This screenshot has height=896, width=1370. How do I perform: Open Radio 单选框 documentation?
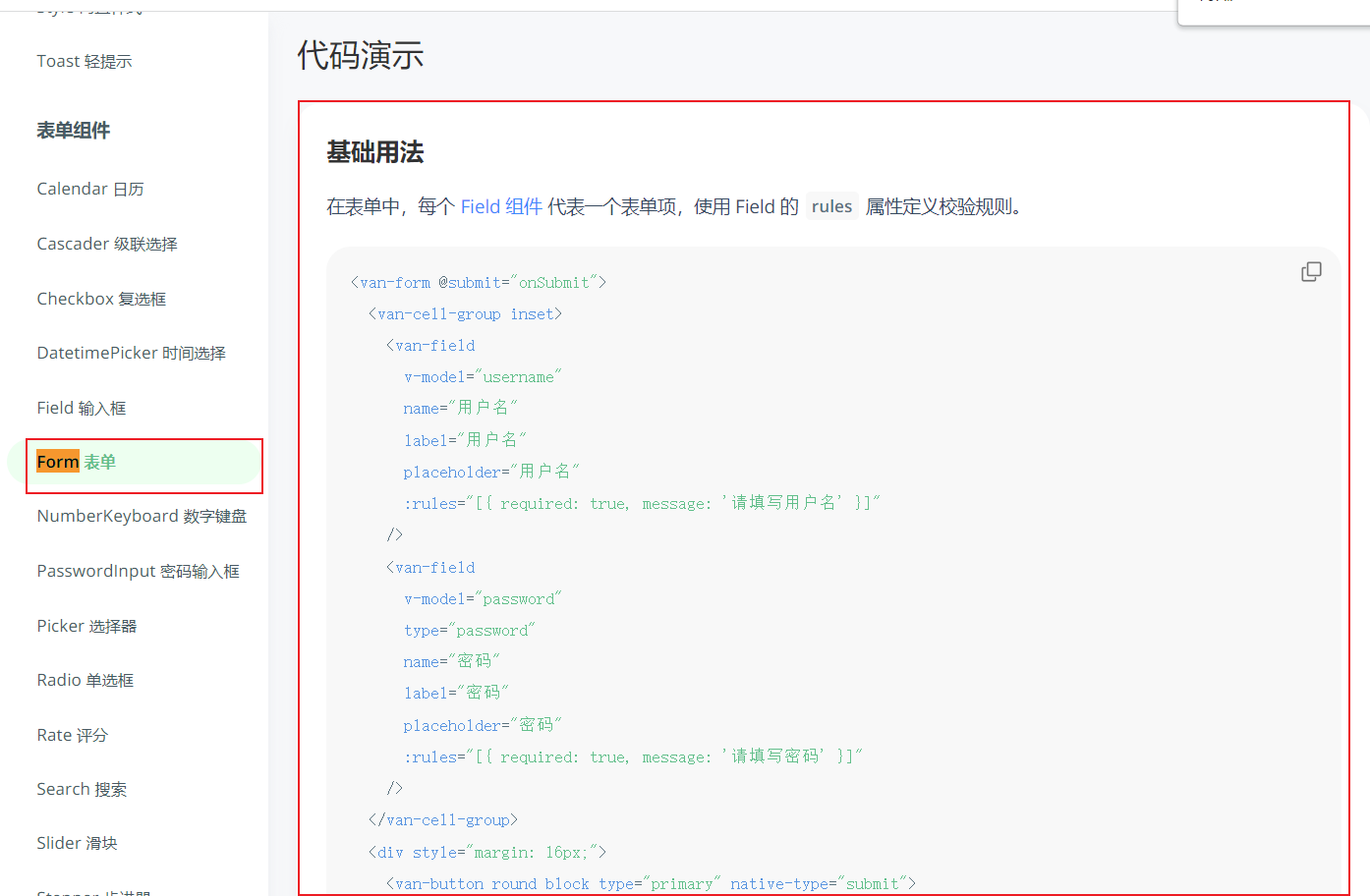point(85,680)
